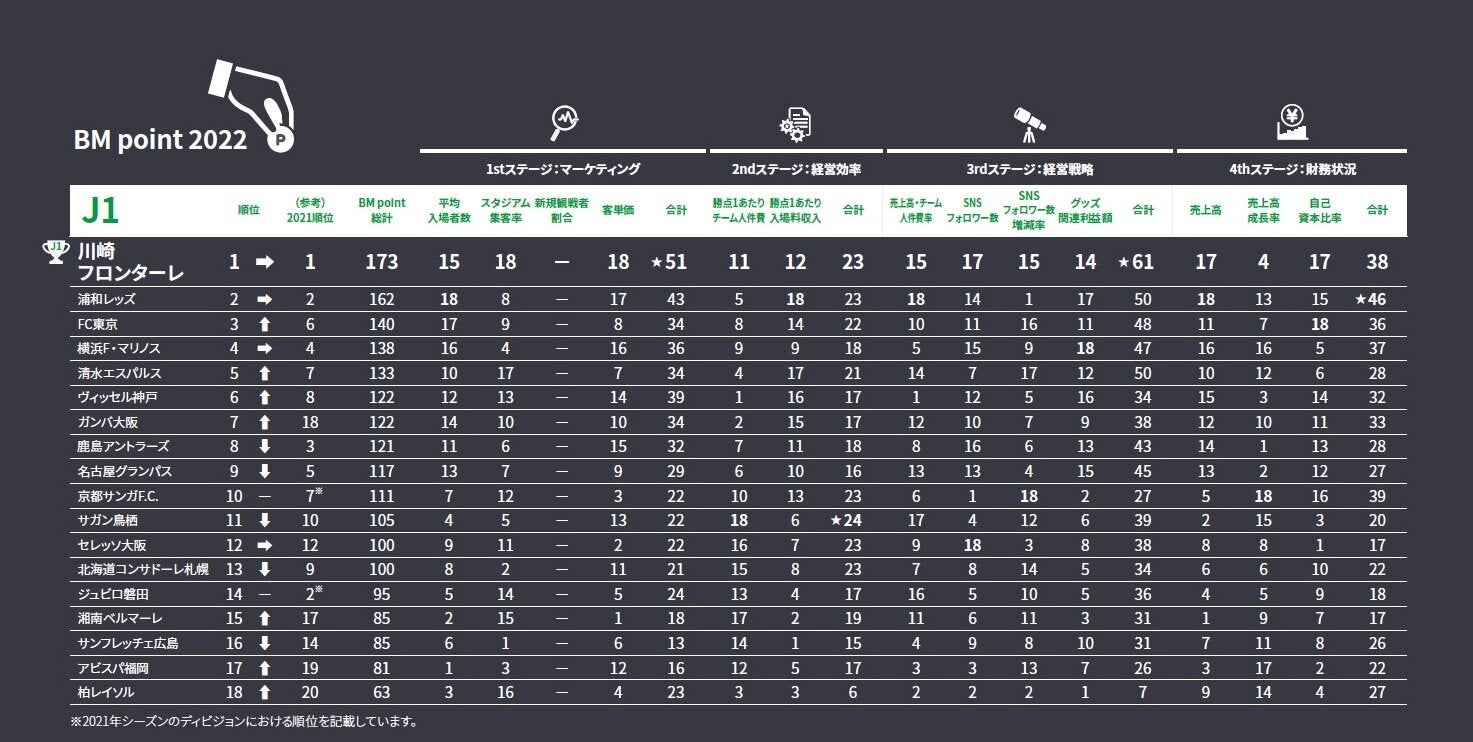This screenshot has width=1473, height=742.
Task: Click the trophy icon beside 川崎フロンターレ
Action: click(56, 252)
